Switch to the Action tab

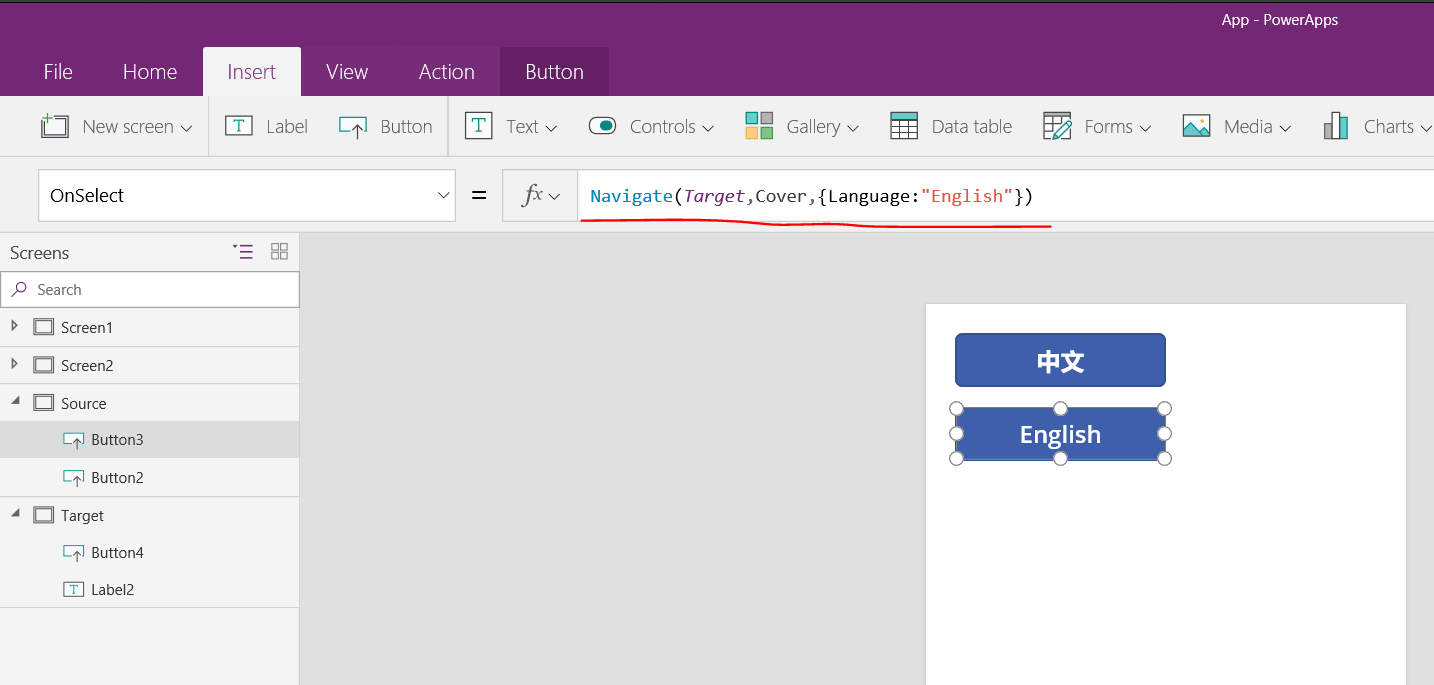(x=446, y=71)
